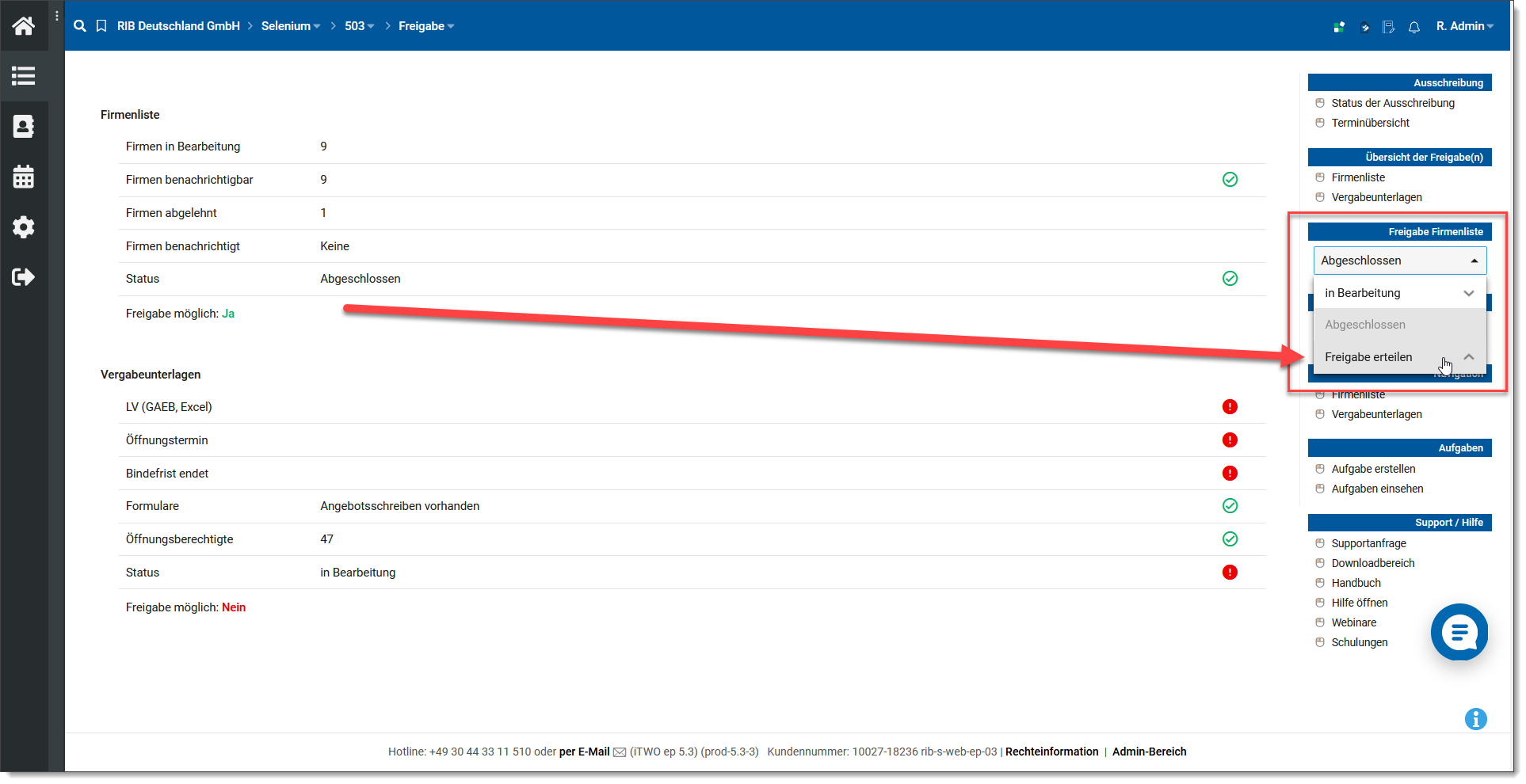Open Downloadbereich link
This screenshot has width=1526, height=784.
click(x=1373, y=563)
